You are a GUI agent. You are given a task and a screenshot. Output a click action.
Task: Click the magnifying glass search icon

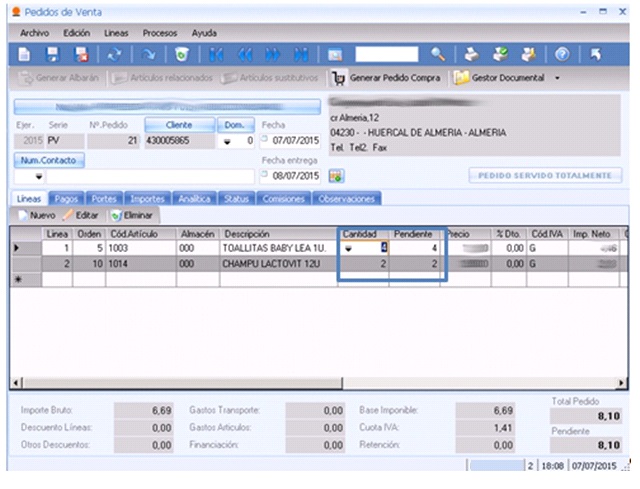tap(438, 53)
